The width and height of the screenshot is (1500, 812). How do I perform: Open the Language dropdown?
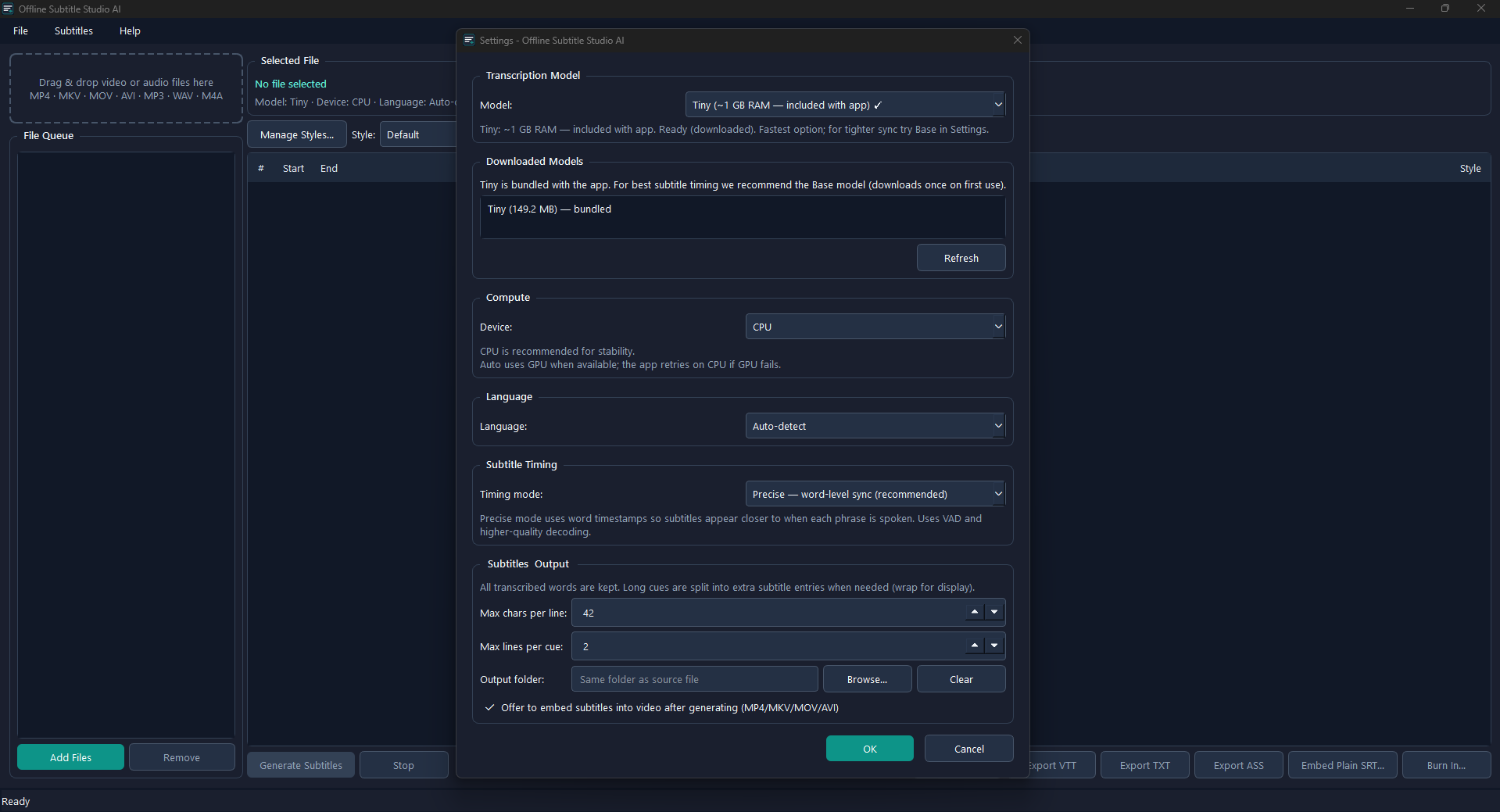click(x=875, y=426)
